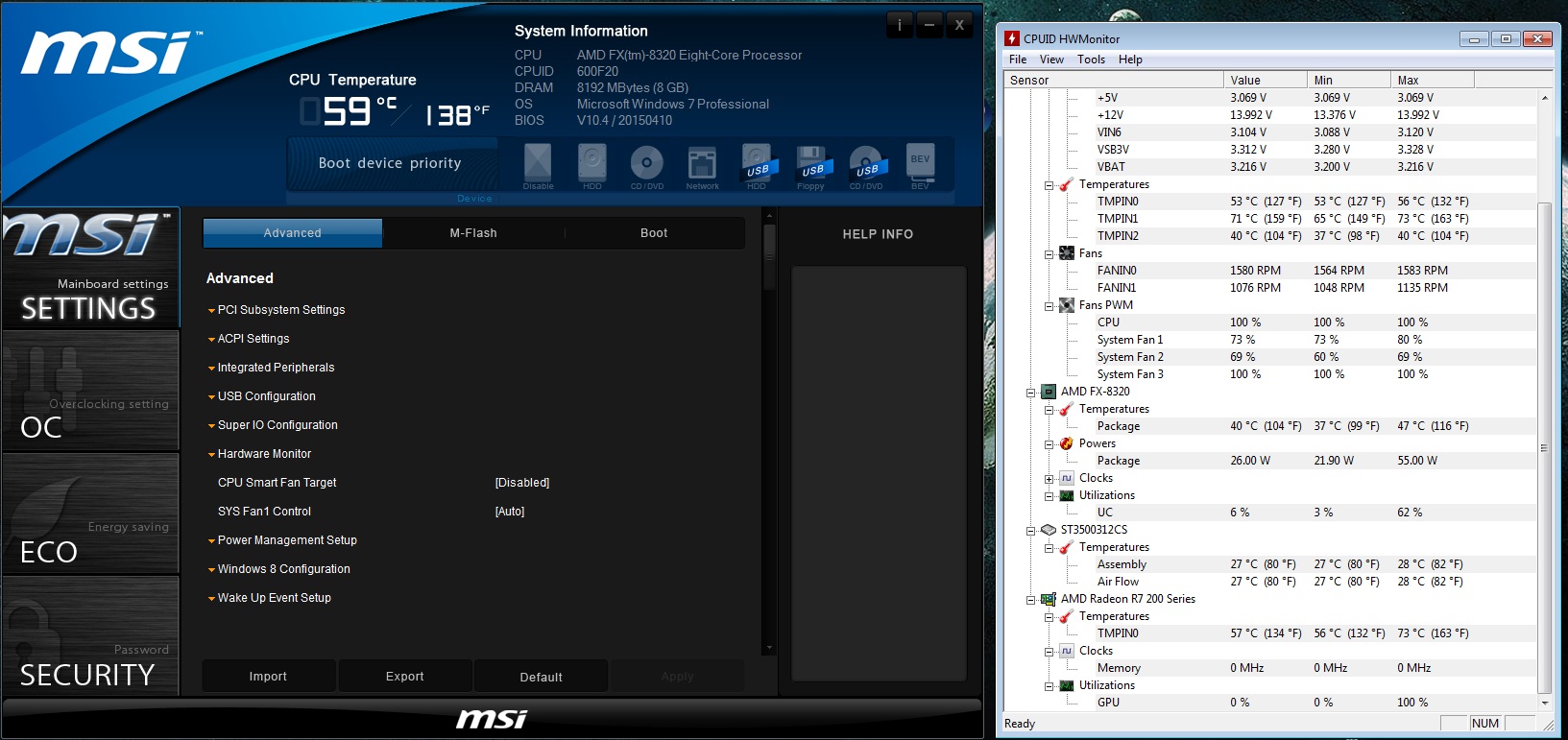Open HWMonitor Tools menu
The width and height of the screenshot is (1568, 740).
pyautogui.click(x=1091, y=60)
